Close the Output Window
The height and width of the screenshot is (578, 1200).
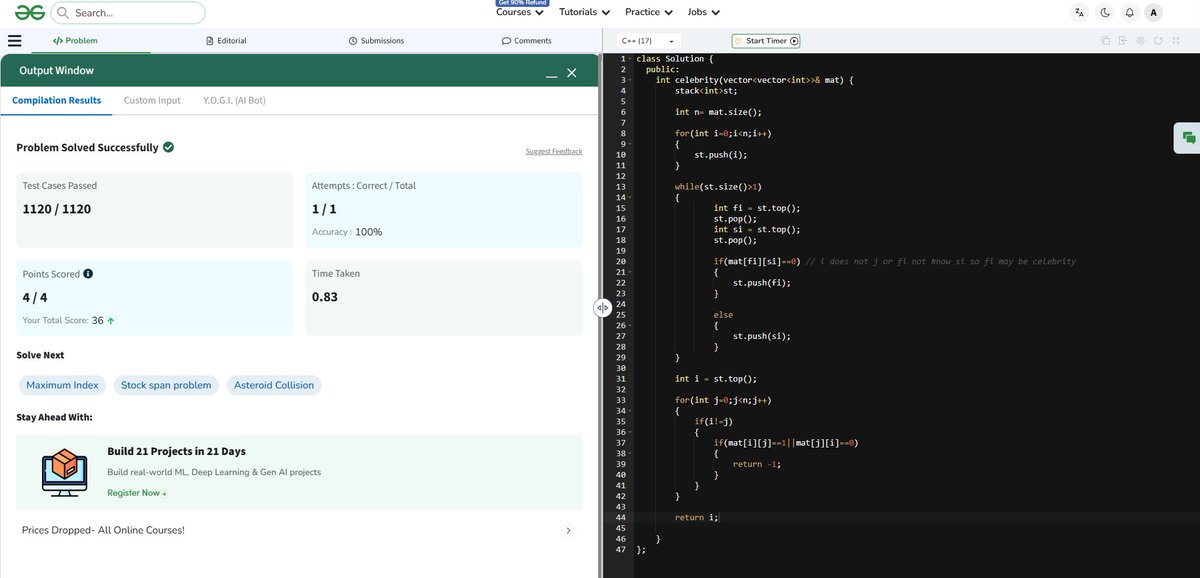tap(572, 73)
